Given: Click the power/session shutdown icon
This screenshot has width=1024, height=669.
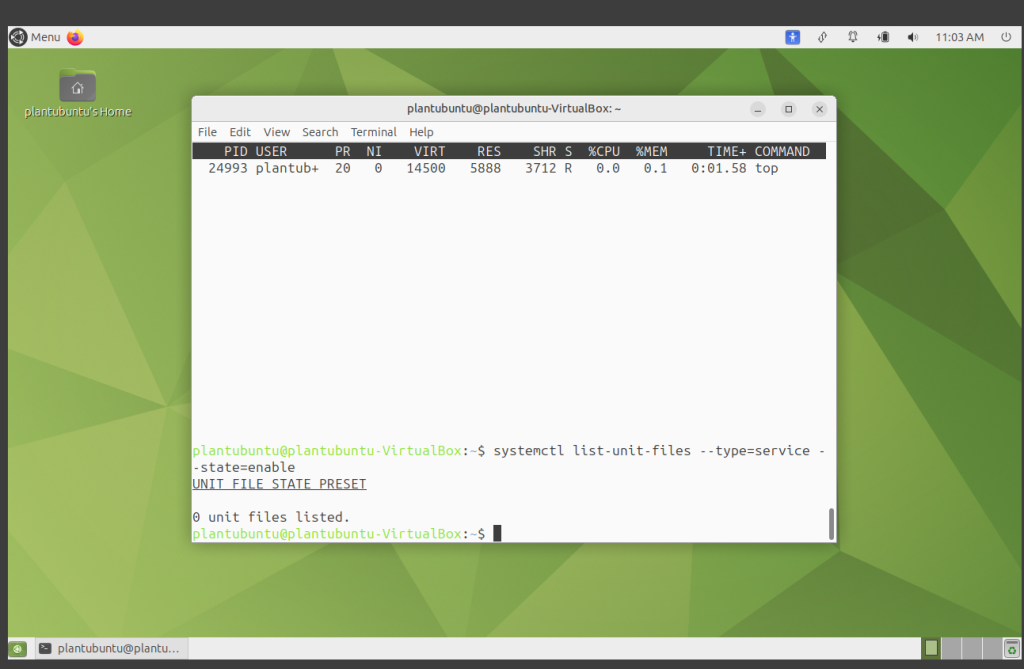Looking at the screenshot, I should (1005, 37).
